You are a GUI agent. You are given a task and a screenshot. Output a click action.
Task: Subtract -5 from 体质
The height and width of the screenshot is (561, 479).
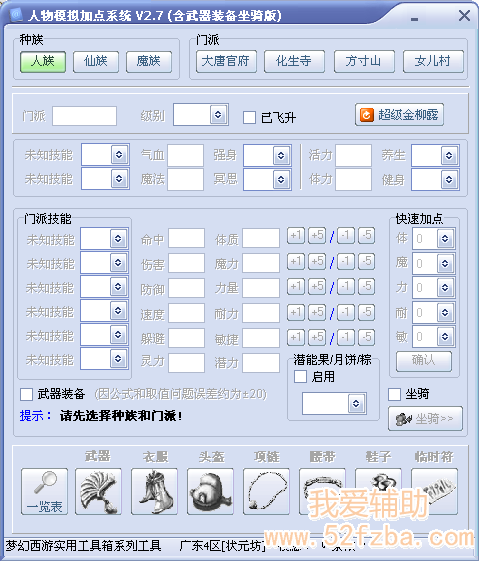coord(367,236)
